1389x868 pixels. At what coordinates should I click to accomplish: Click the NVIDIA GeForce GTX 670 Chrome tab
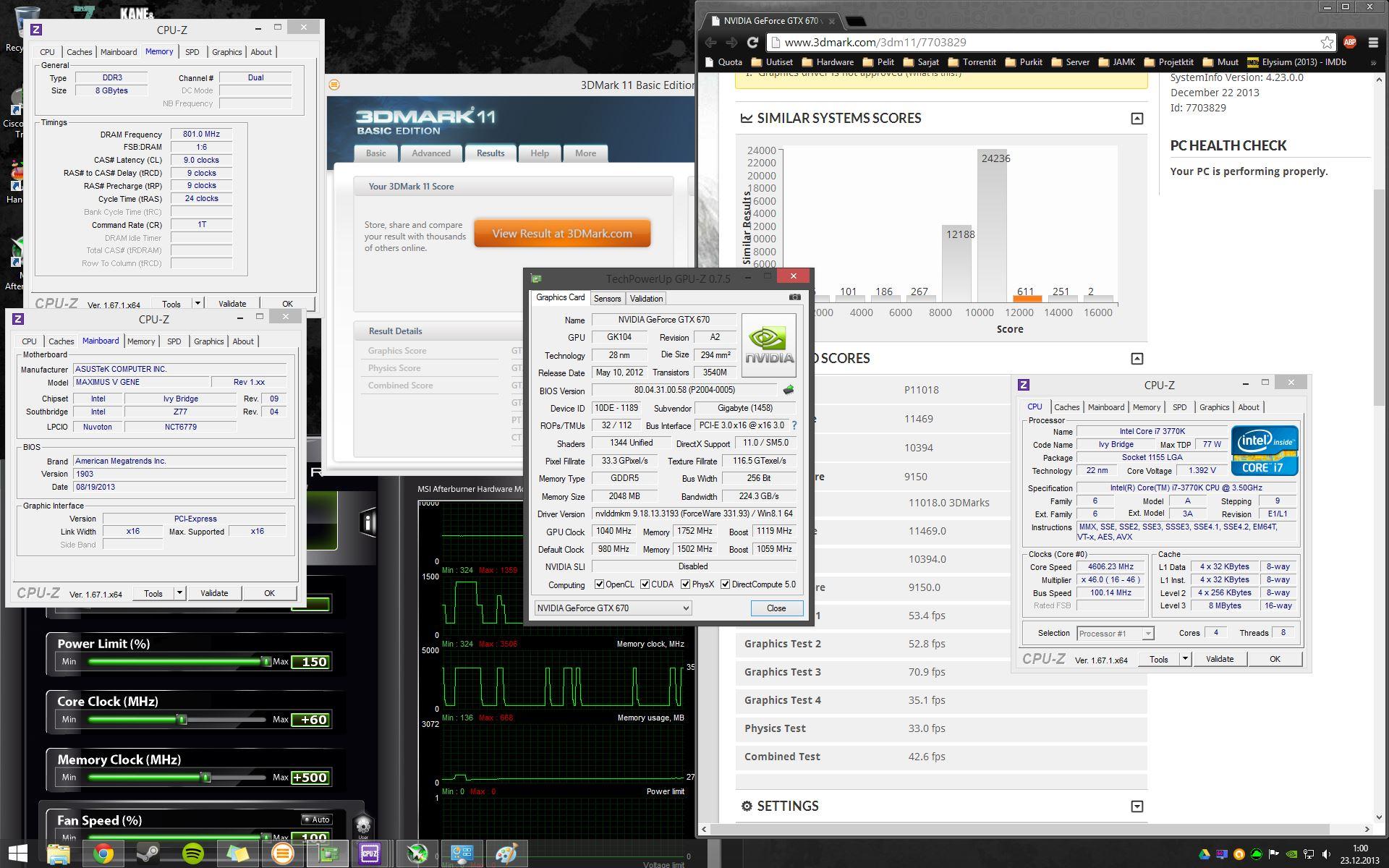pos(770,21)
